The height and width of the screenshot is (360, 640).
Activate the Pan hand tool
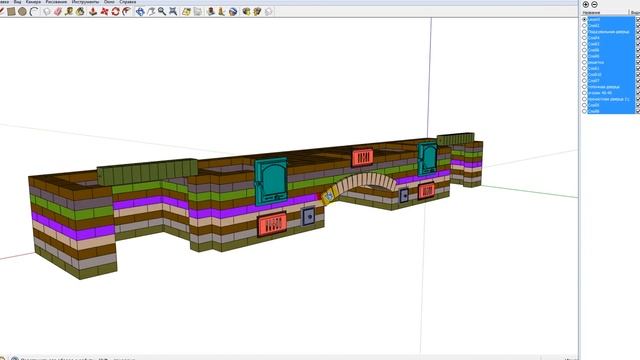[x=151, y=11]
